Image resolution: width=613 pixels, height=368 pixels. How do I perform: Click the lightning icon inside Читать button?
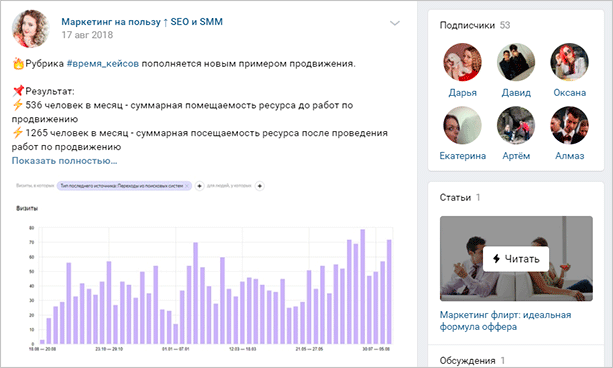point(496,258)
